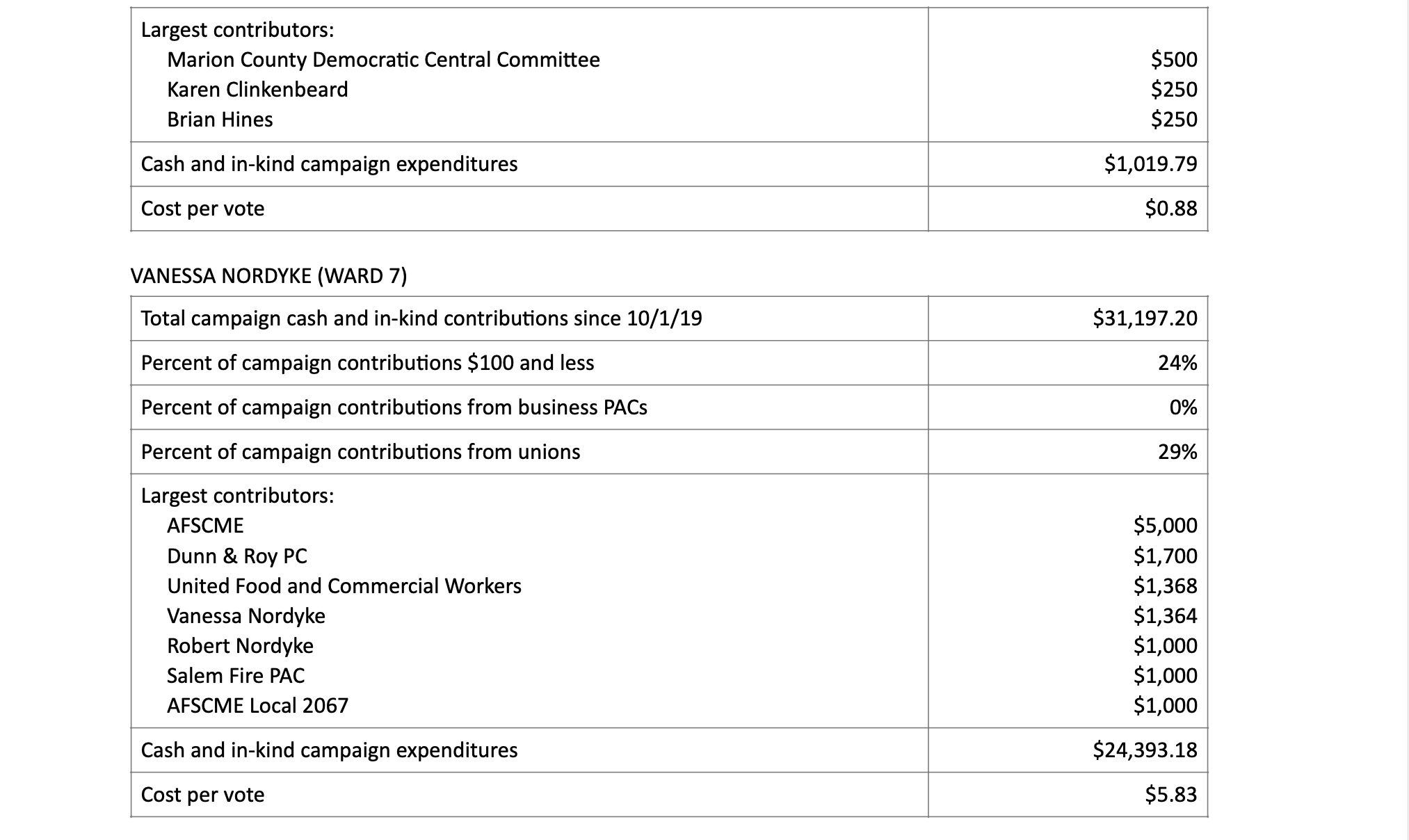Click the $5,000 contribution amount

[1165, 526]
